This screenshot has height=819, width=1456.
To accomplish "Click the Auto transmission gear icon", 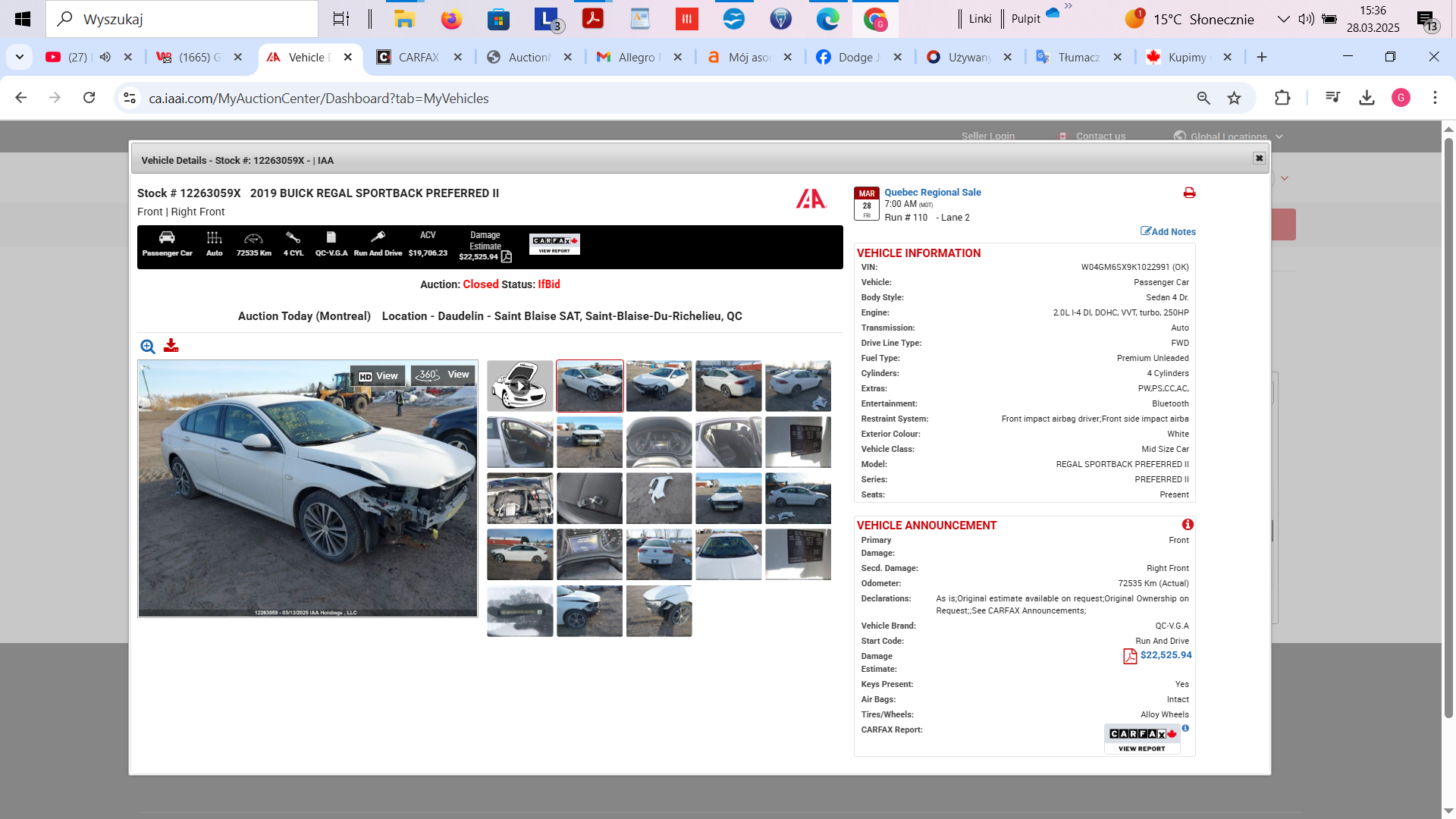I will [x=215, y=237].
